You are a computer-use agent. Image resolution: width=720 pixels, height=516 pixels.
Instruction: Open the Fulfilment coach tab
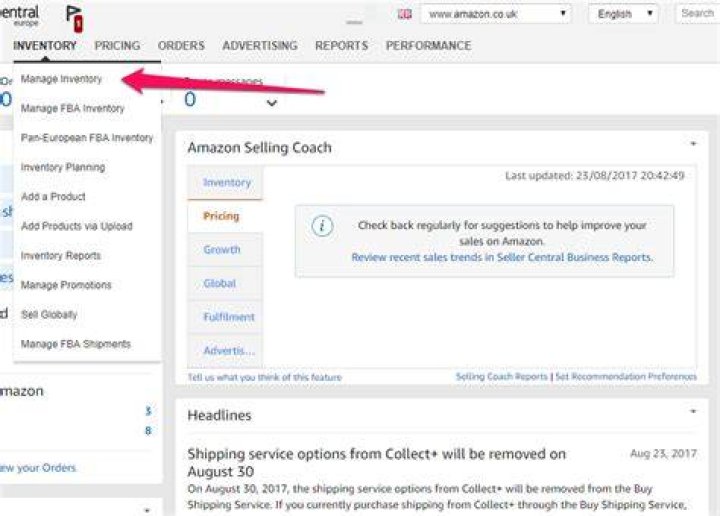pos(225,317)
